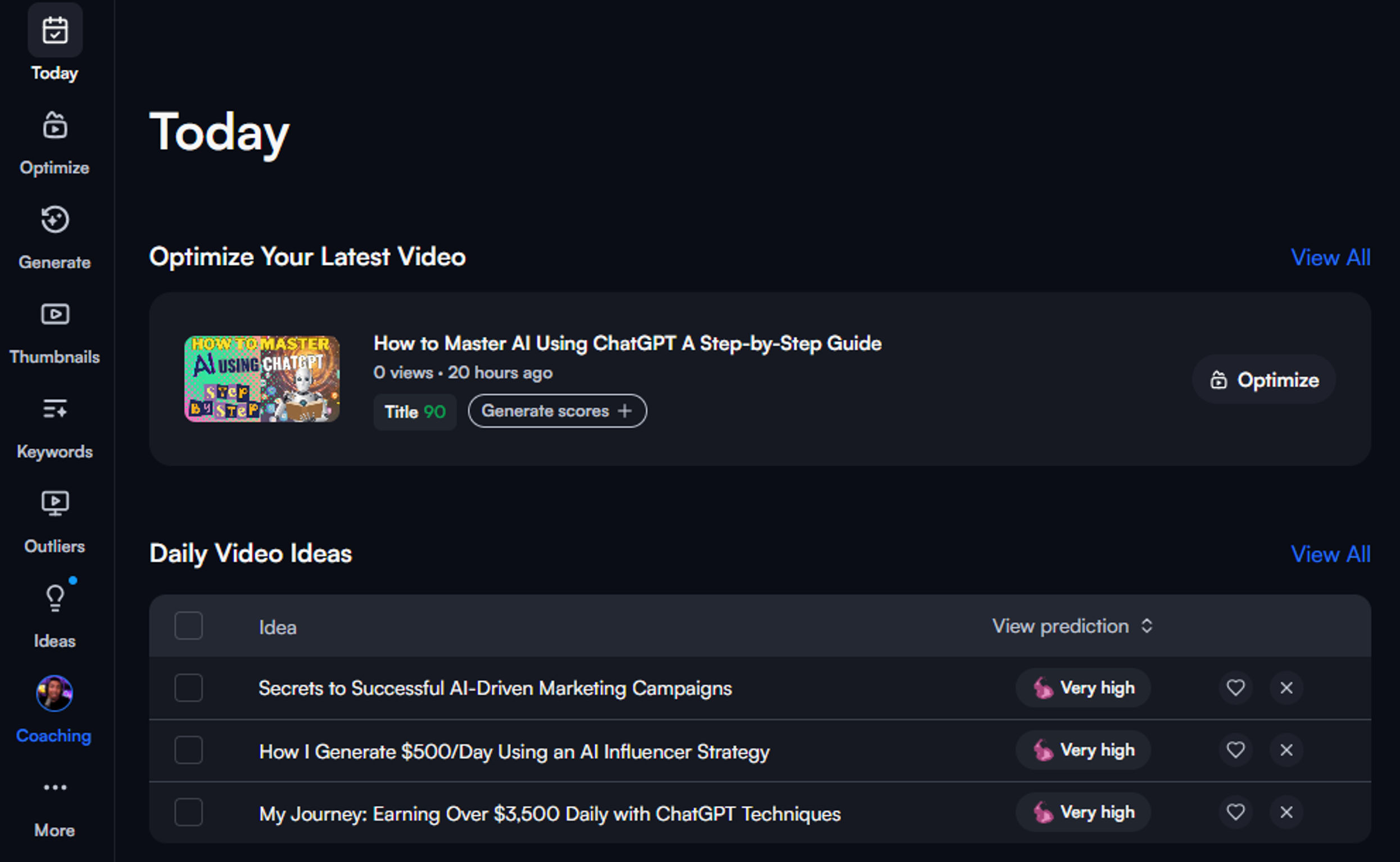Open the Keywords tool icon

55,409
